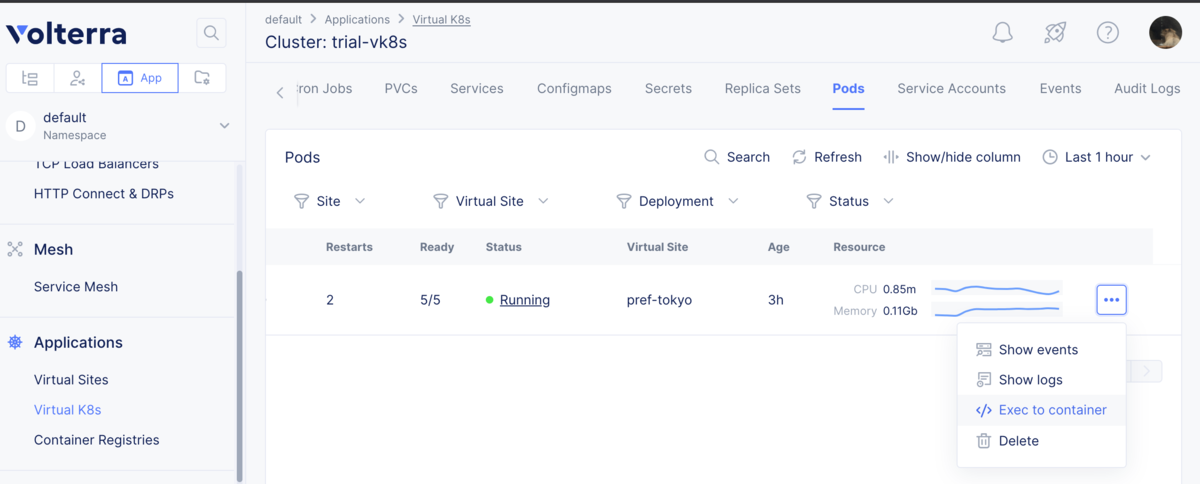Switch to the Services tab
Screen dimensions: 1200x484
coord(477,88)
